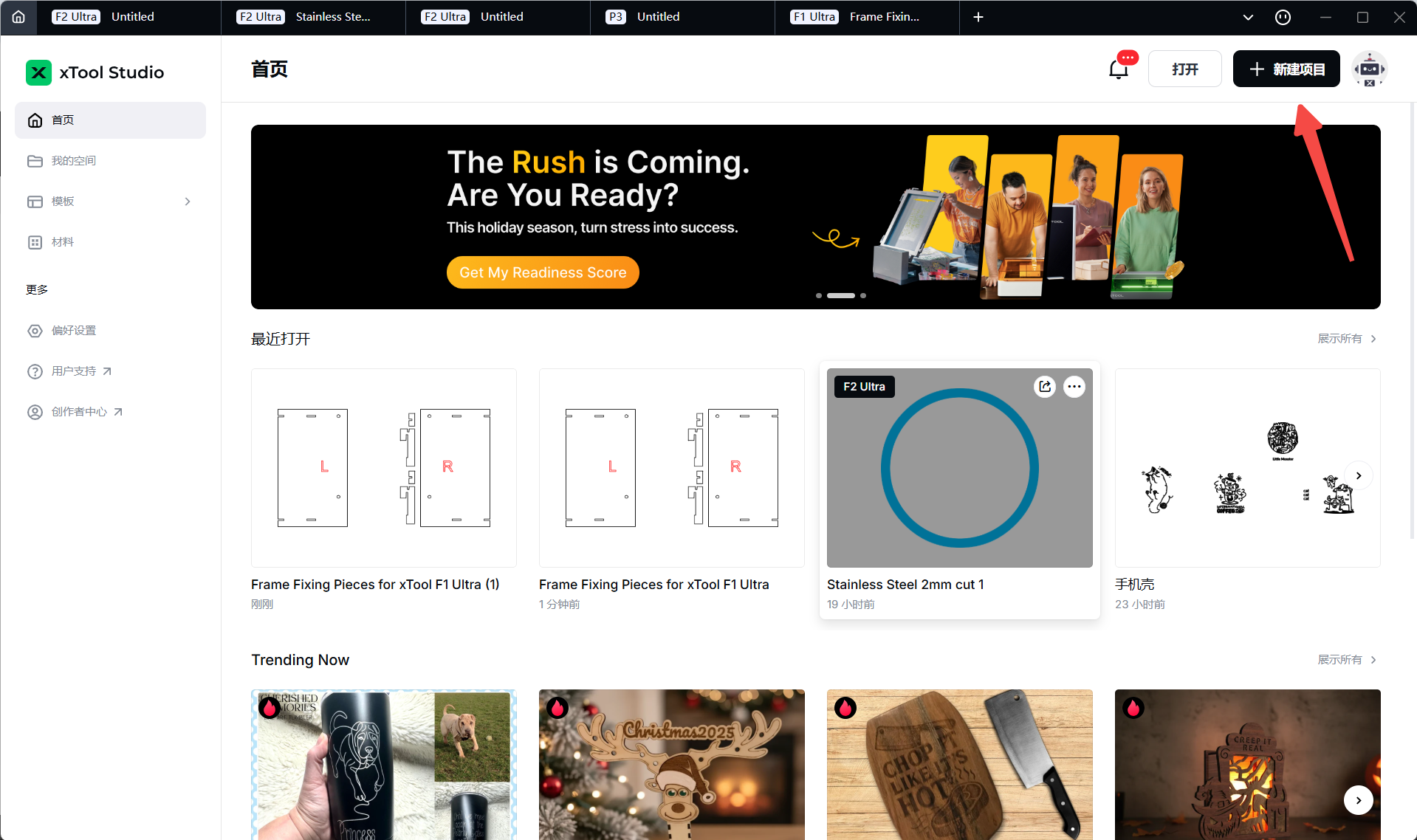Image resolution: width=1417 pixels, height=840 pixels.
Task: Add a new tab with the plus icon
Action: pos(978,17)
